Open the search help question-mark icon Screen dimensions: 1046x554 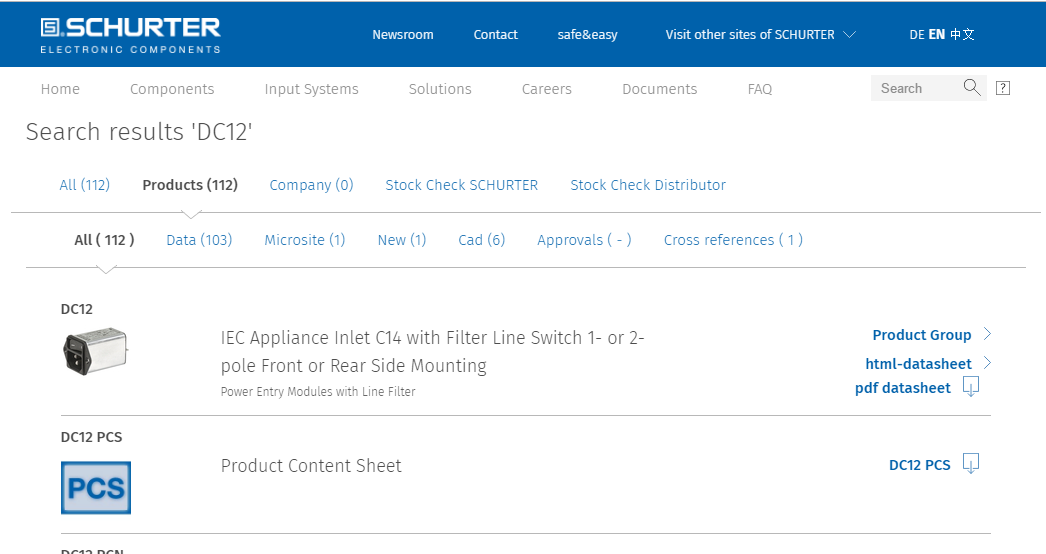pos(1003,88)
